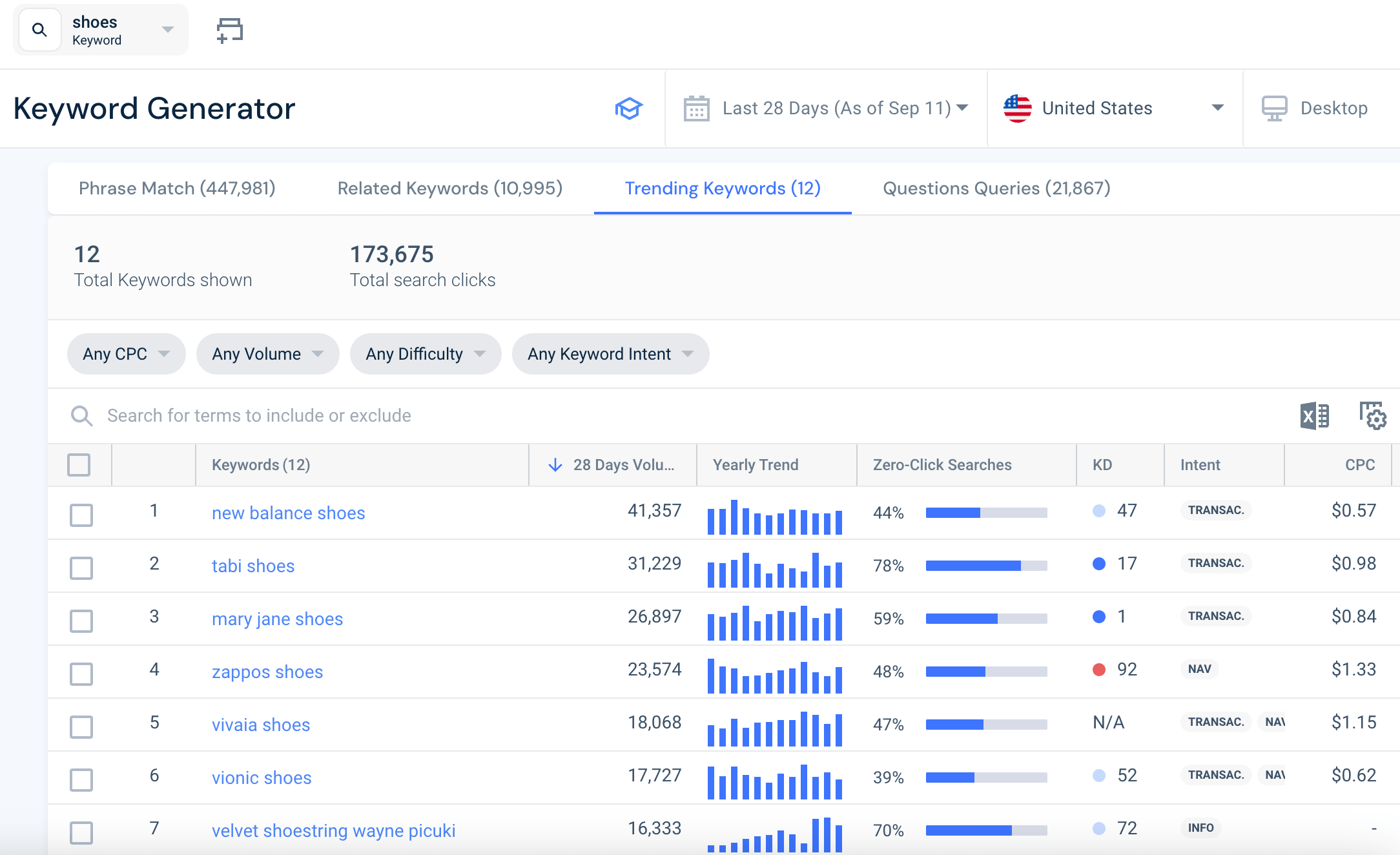Check the box for mary jane shoes

pyautogui.click(x=81, y=621)
